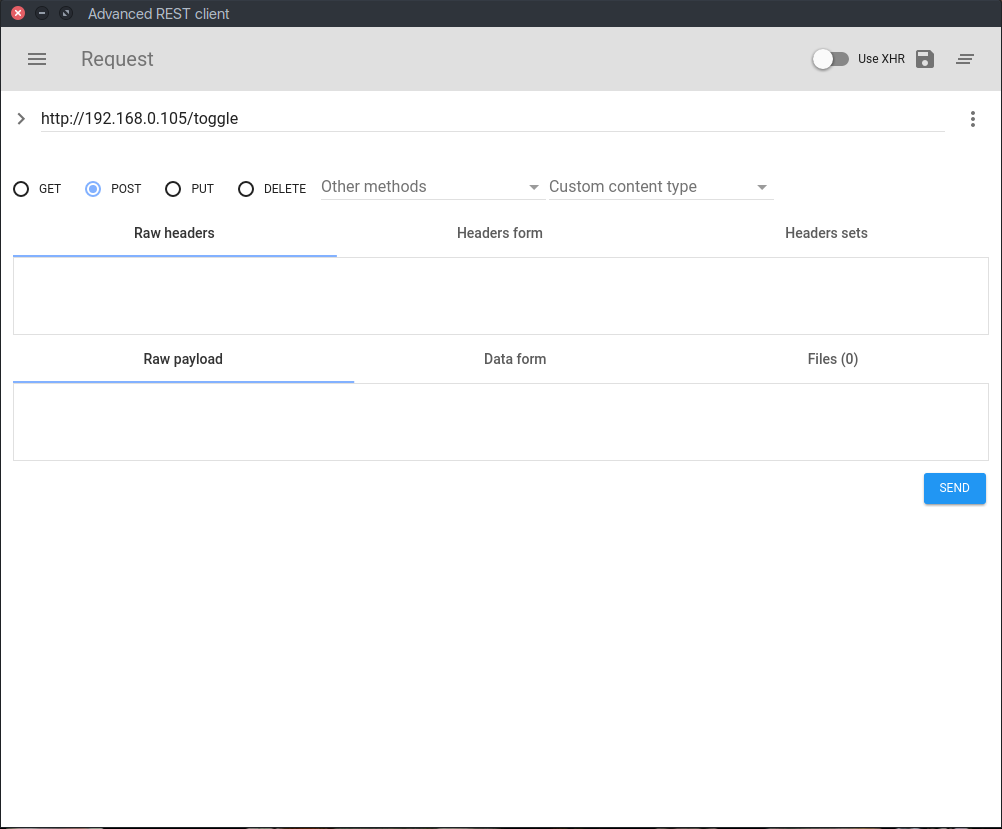
Task: Click the save request floppy icon
Action: tap(925, 59)
